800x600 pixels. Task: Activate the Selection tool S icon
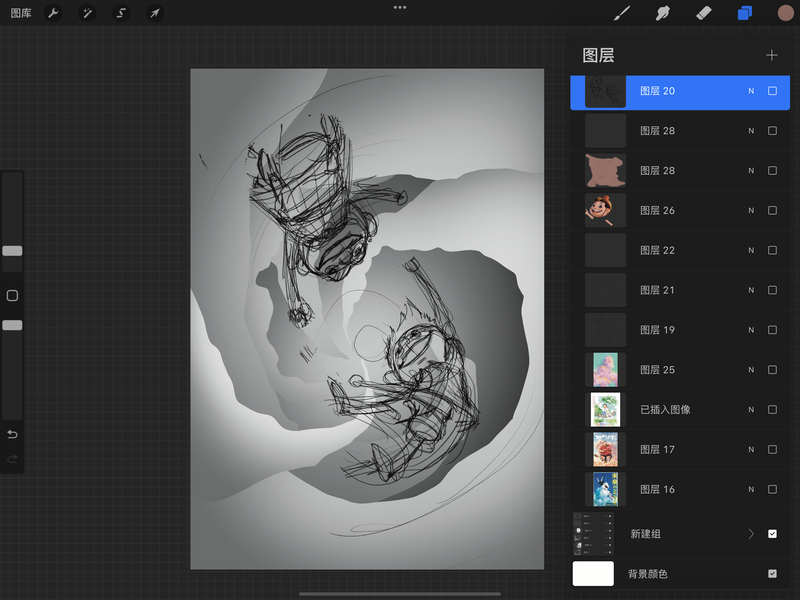(x=121, y=13)
